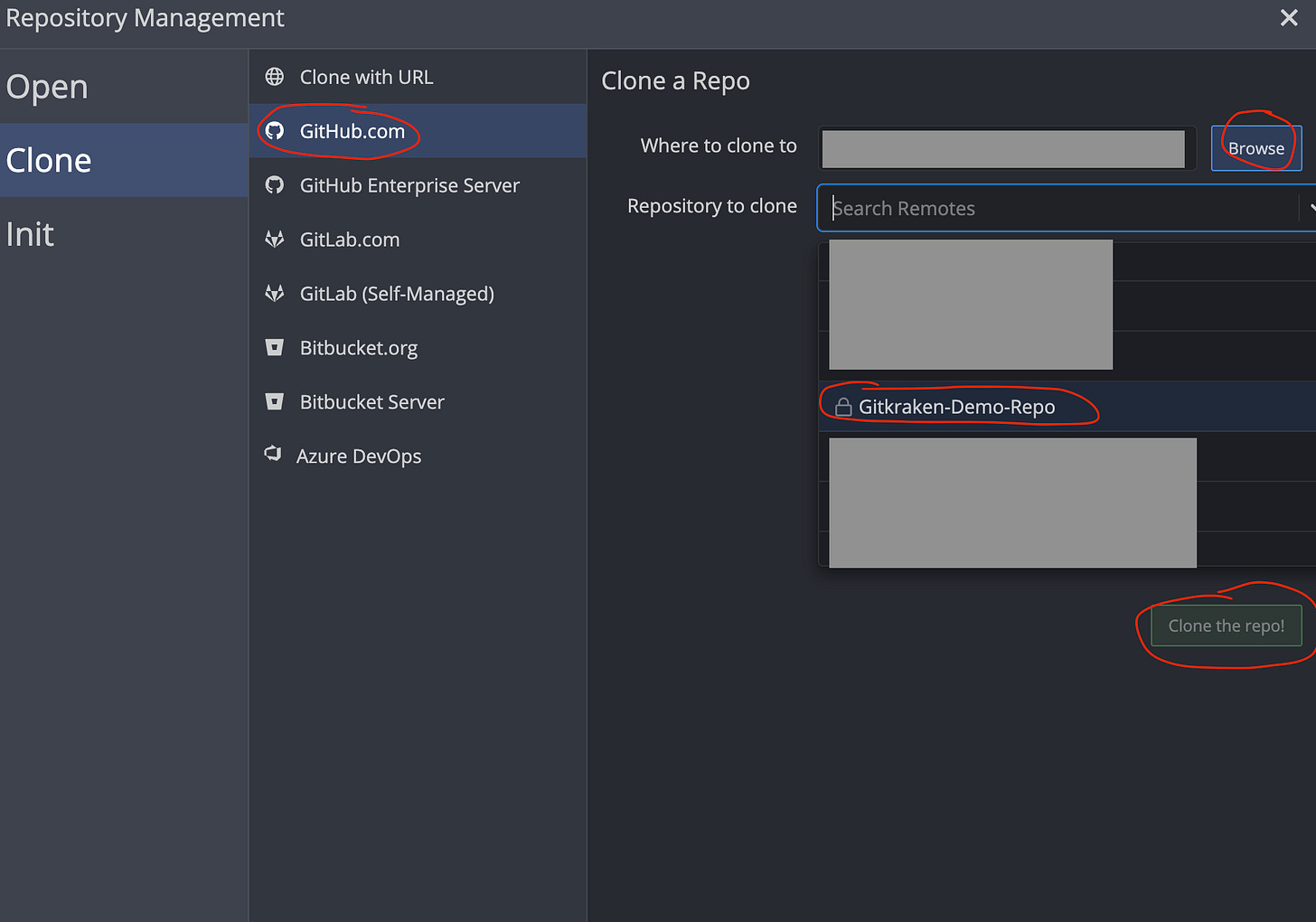Viewport: 1316px width, 922px height.
Task: Click the GitLab fox icon beside GitLab.com
Action: (x=275, y=240)
